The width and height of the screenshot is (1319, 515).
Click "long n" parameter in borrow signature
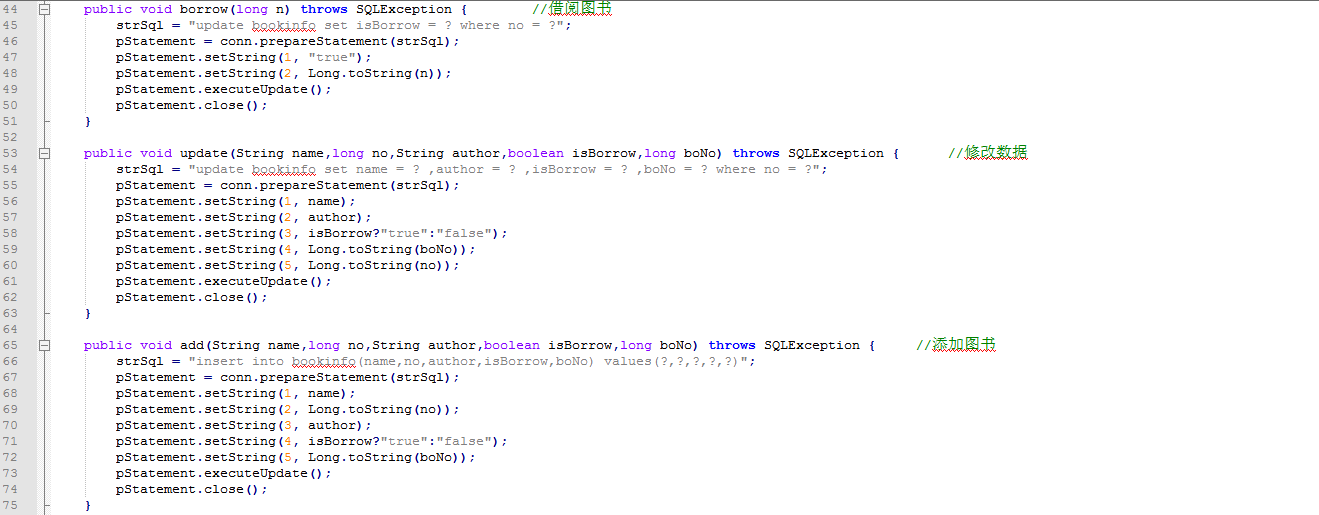(x=259, y=9)
